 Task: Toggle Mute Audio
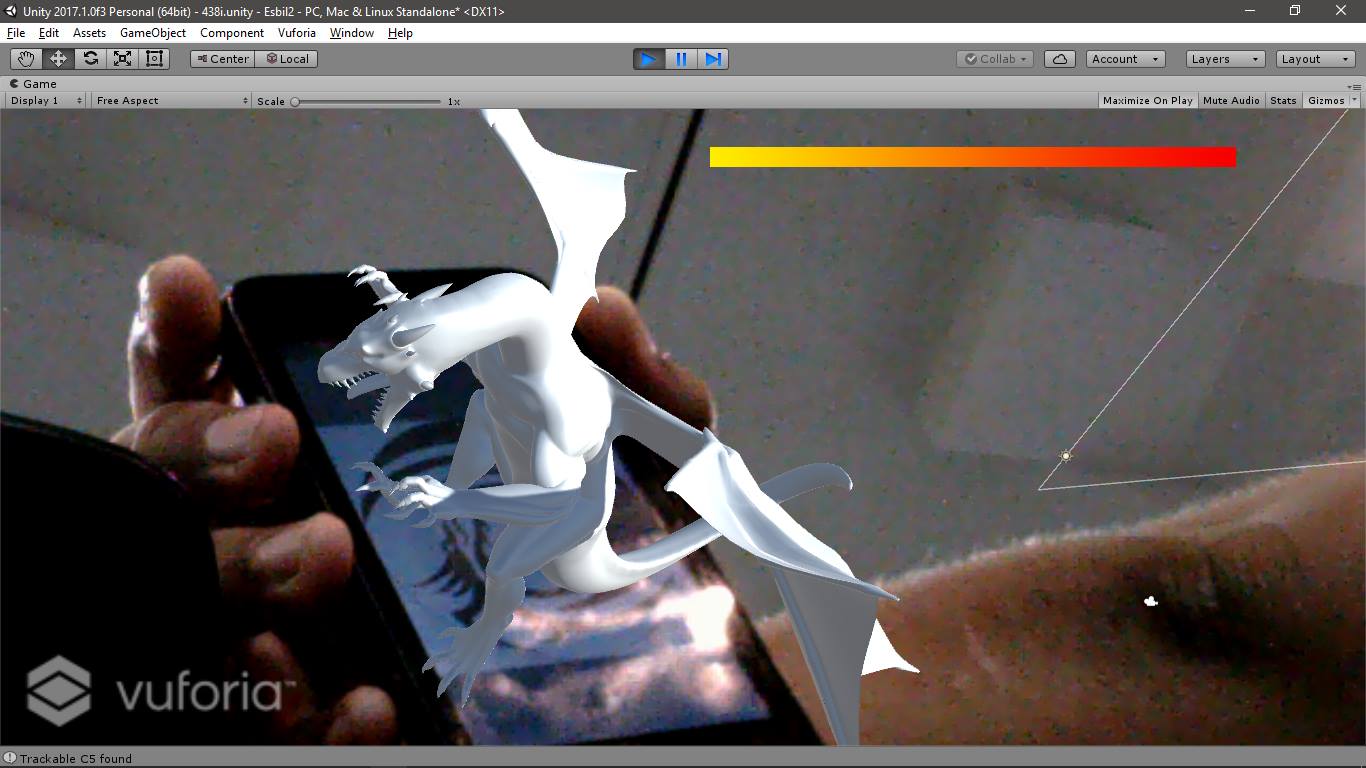click(1231, 100)
